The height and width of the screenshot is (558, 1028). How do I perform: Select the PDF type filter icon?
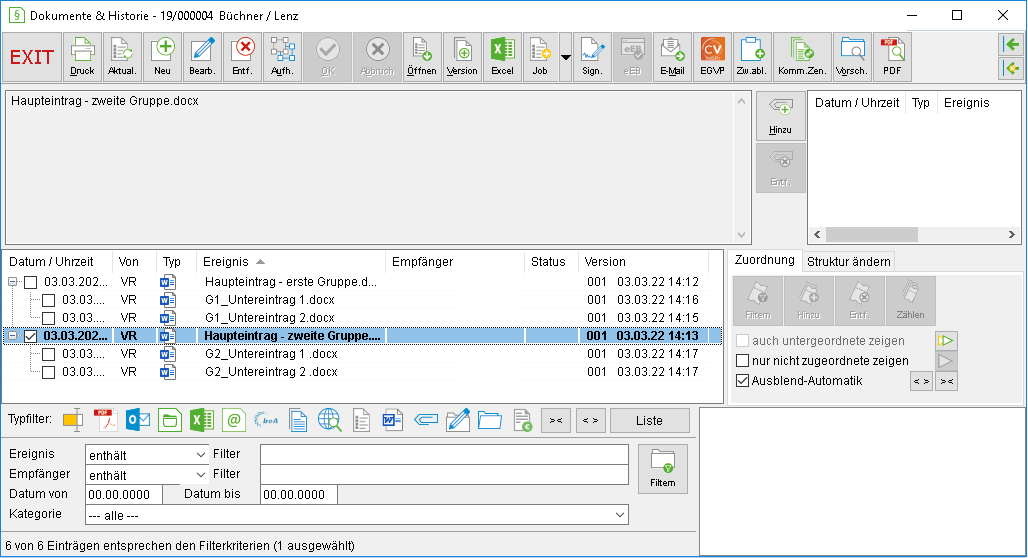pyautogui.click(x=105, y=420)
